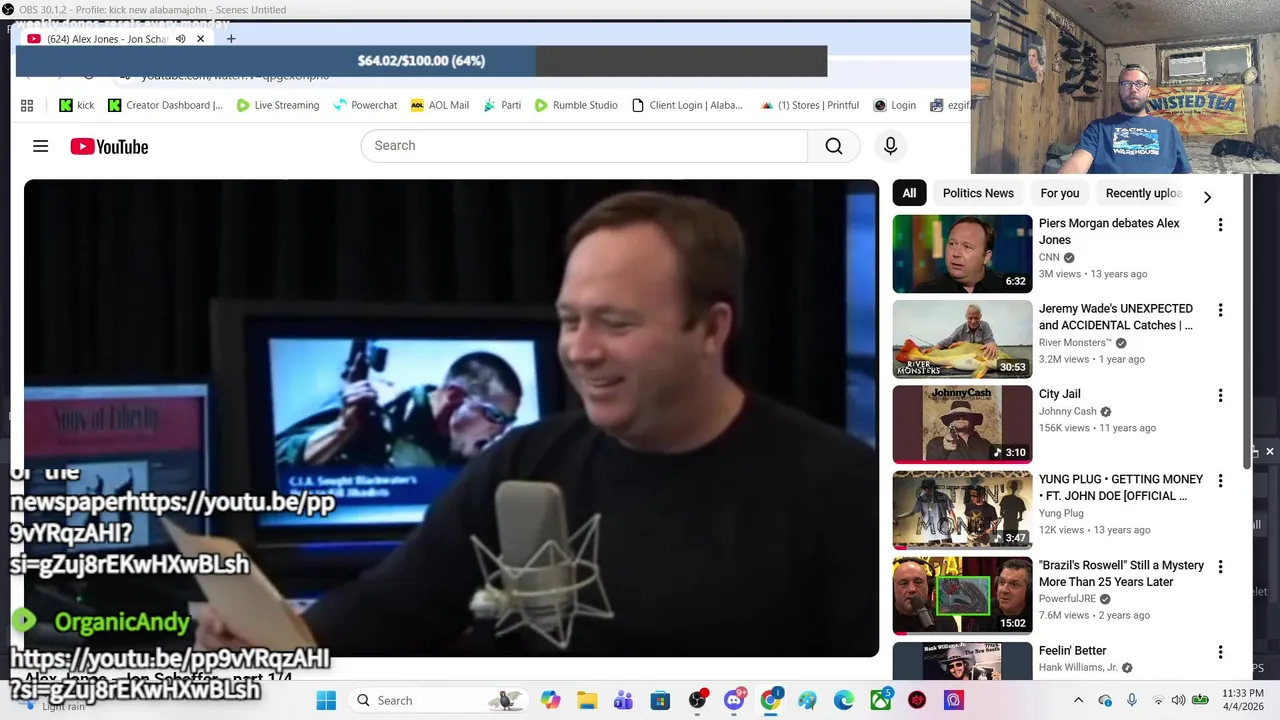Mute the Alex Jones tab audio
Screen dimensions: 1280x720
(x=181, y=39)
